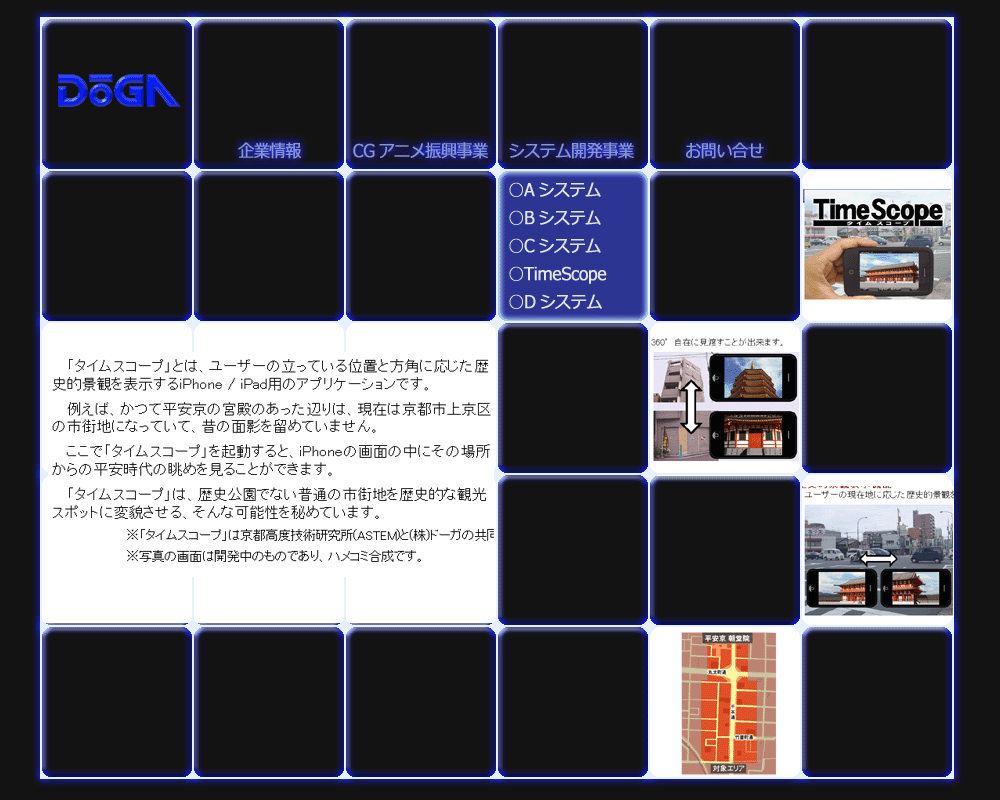
Task: Click the paragraph starting 「タイムスコープ」とは
Action: click(270, 374)
